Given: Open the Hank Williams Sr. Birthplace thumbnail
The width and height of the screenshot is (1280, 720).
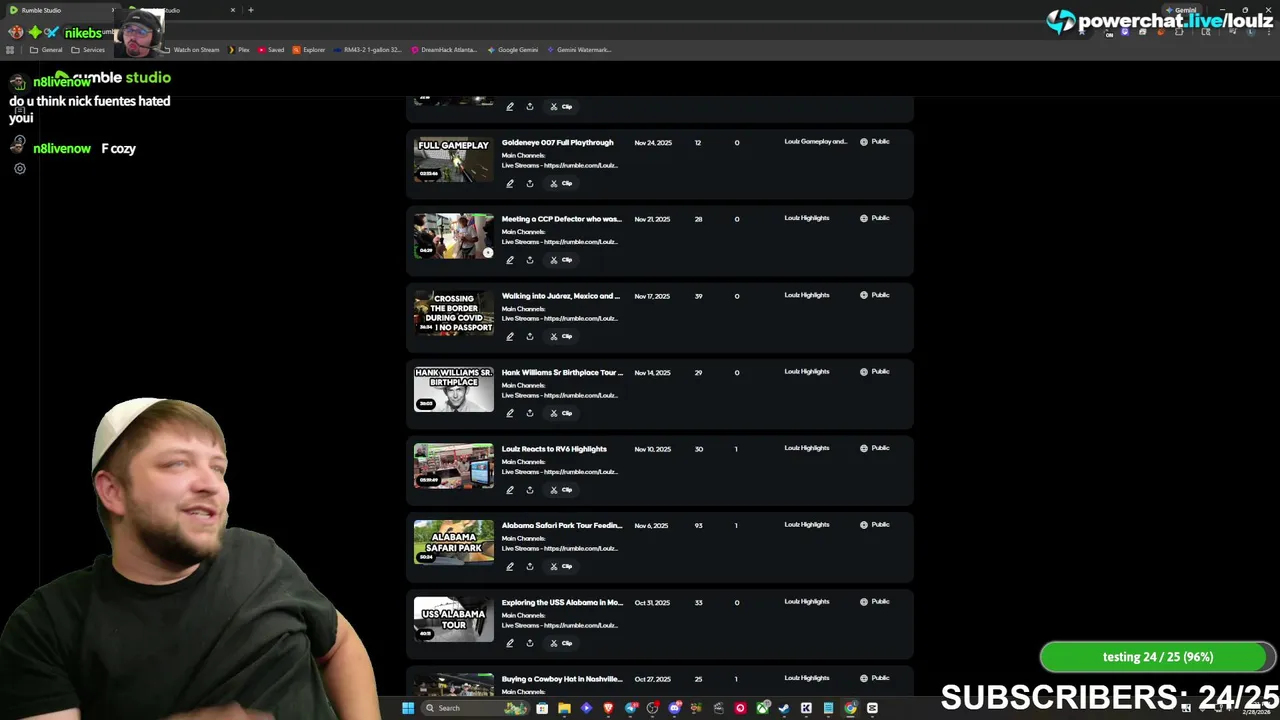Looking at the screenshot, I should tap(454, 389).
